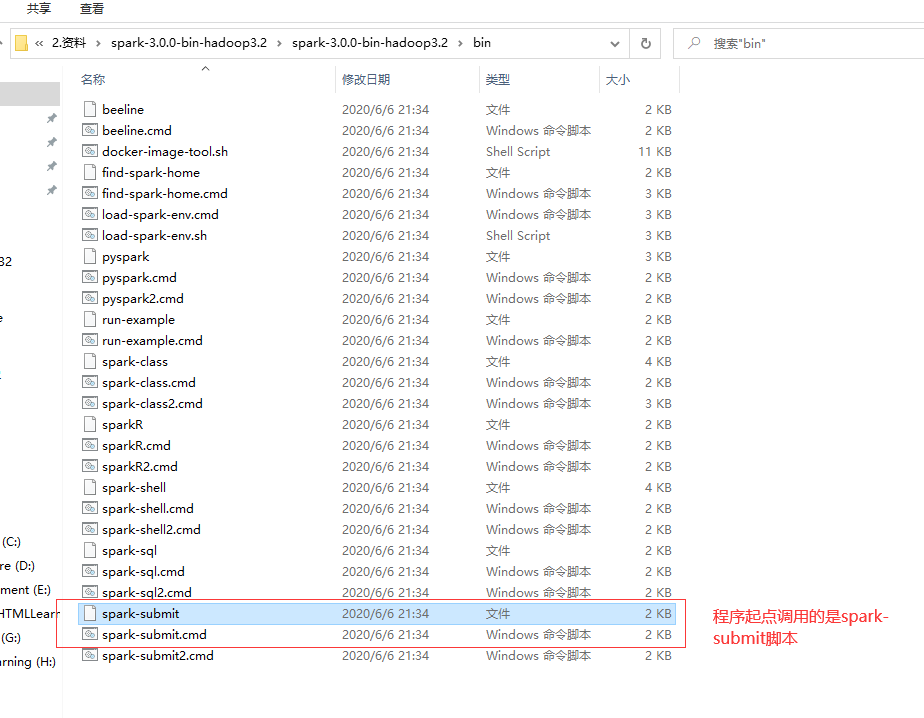This screenshot has height=718, width=924.
Task: Click the pyspark file icon
Action: (90, 256)
